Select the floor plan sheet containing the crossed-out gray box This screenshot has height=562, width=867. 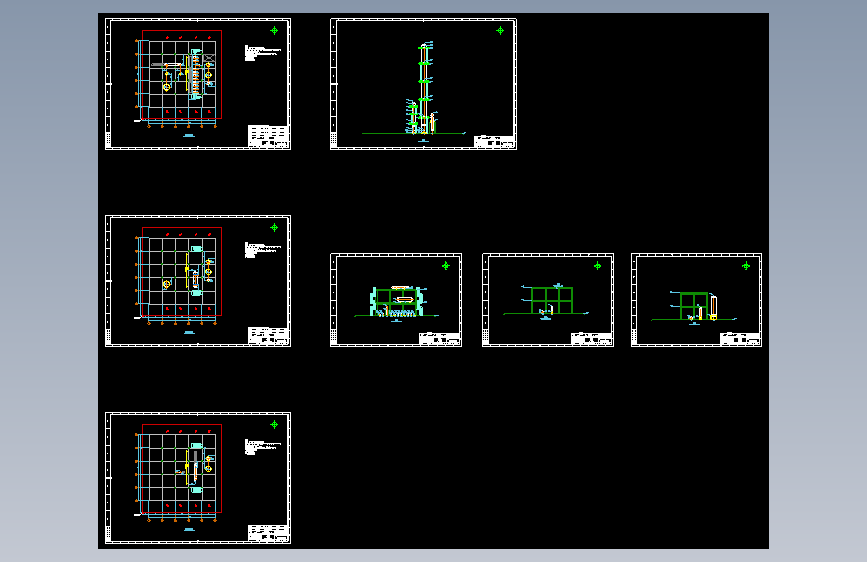coord(198,84)
